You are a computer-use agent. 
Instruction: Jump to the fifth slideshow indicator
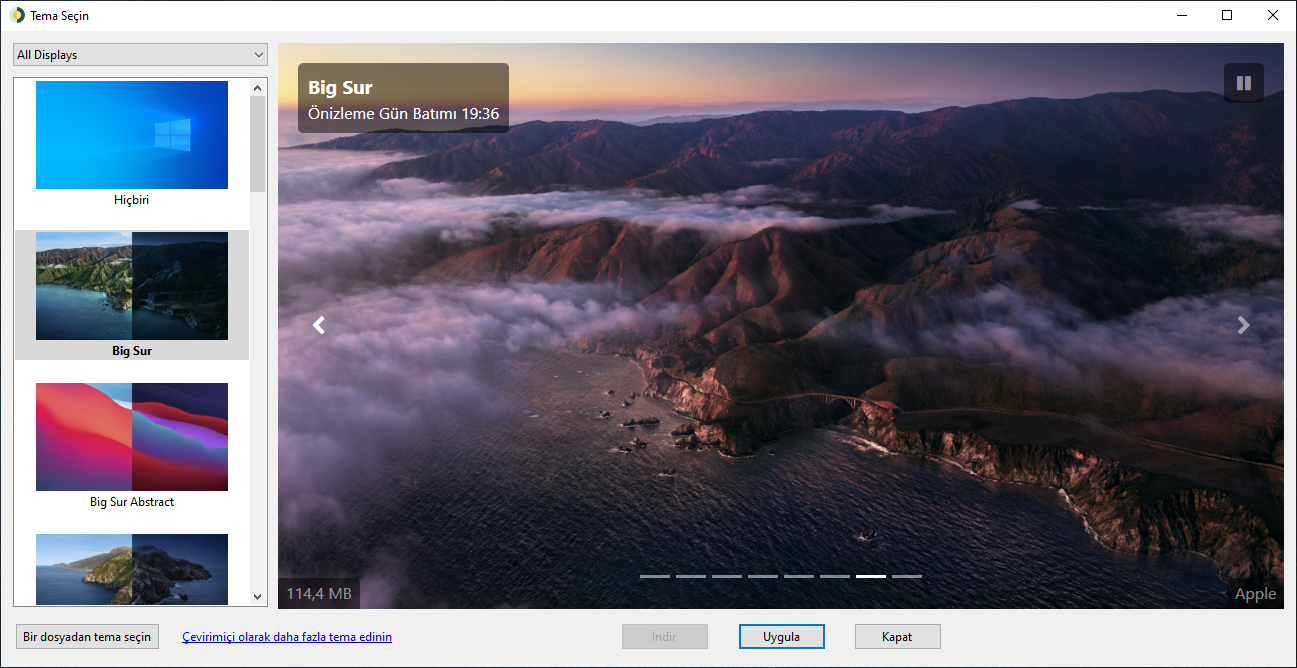tap(799, 576)
